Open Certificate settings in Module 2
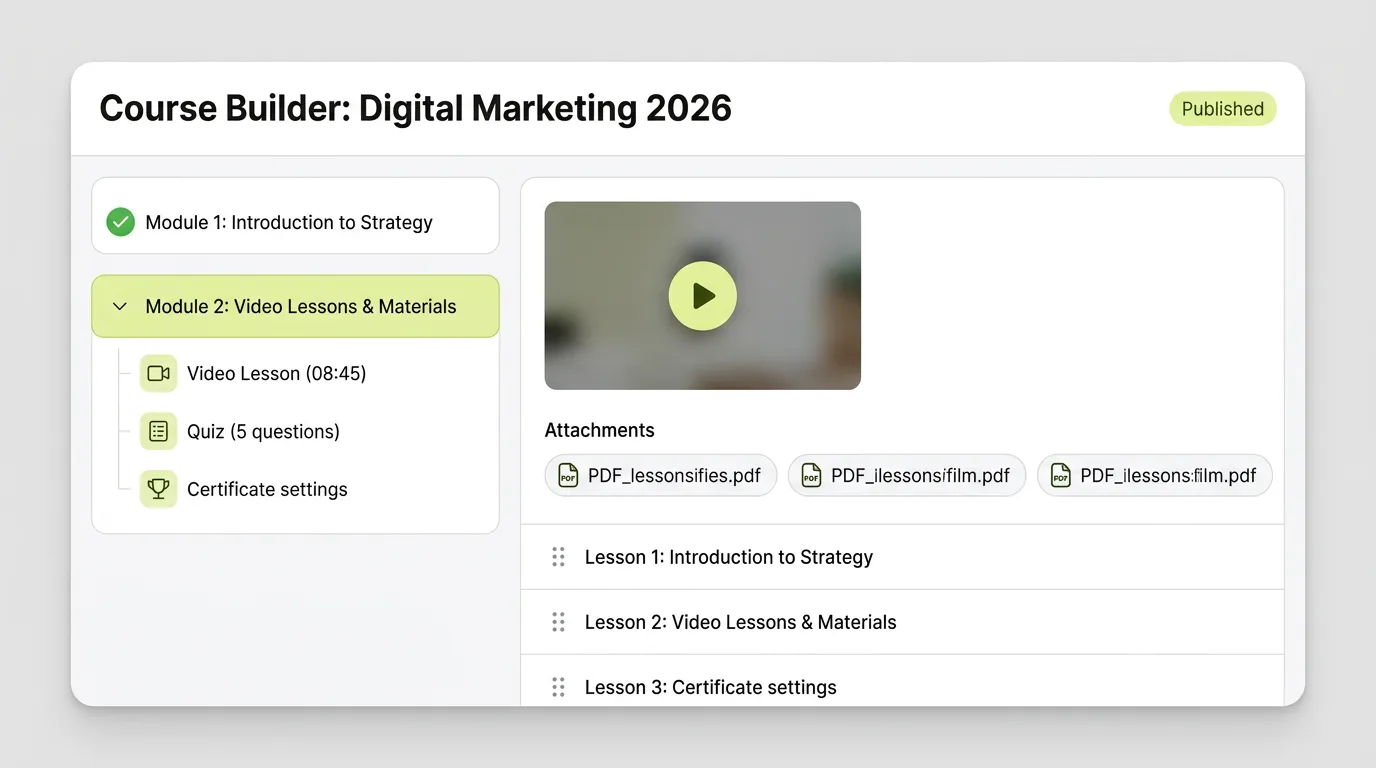The height and width of the screenshot is (768, 1376). pos(244,490)
